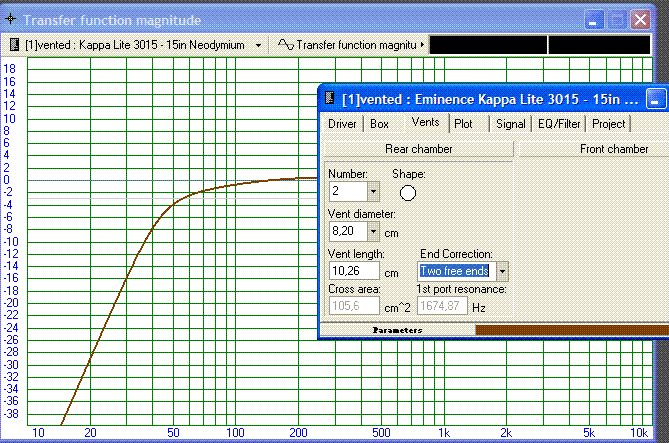The image size is (669, 443).
Task: Switch to the Box tab
Action: point(379,124)
